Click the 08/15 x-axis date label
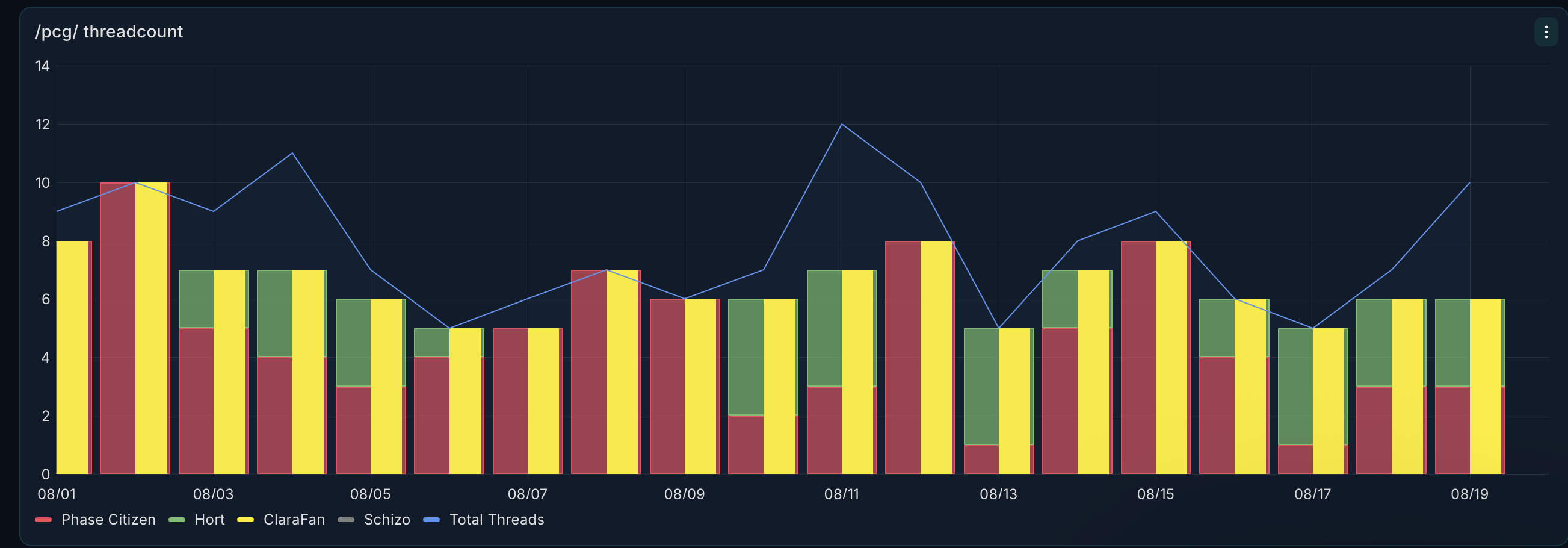Viewport: 1568px width, 548px height. (x=1155, y=494)
